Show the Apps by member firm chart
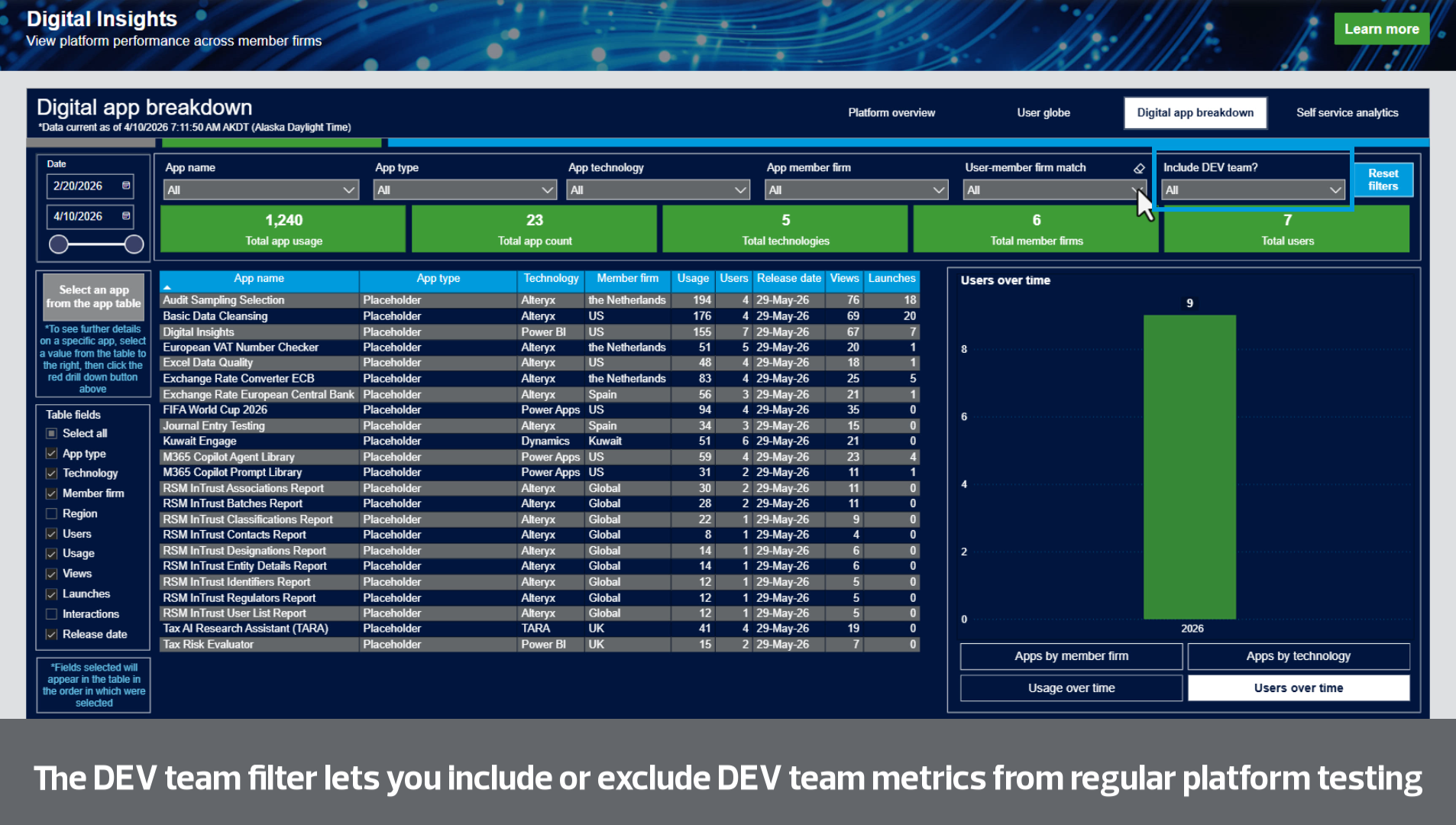 1071,656
